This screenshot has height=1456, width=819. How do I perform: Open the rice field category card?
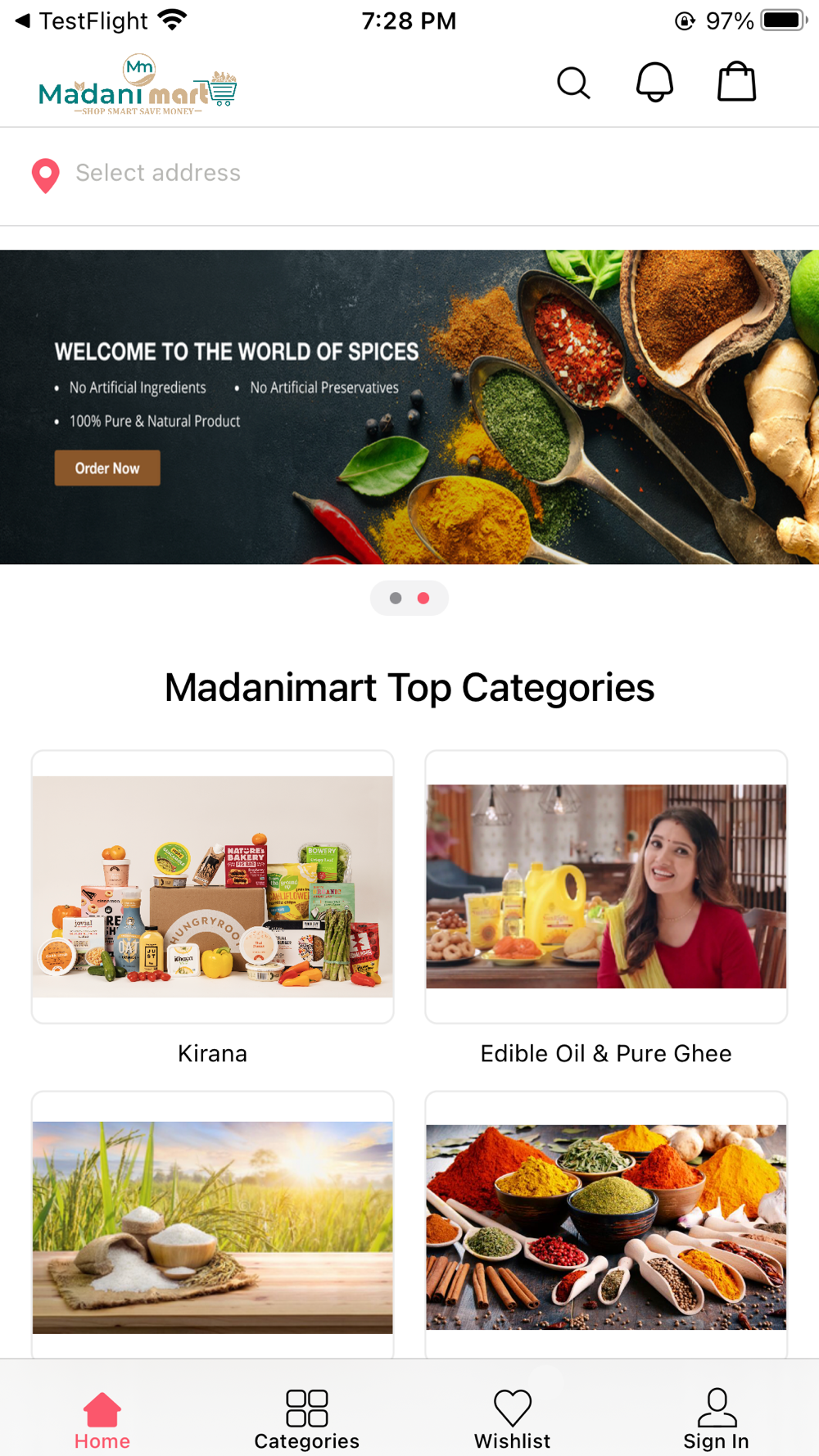pyautogui.click(x=213, y=1225)
